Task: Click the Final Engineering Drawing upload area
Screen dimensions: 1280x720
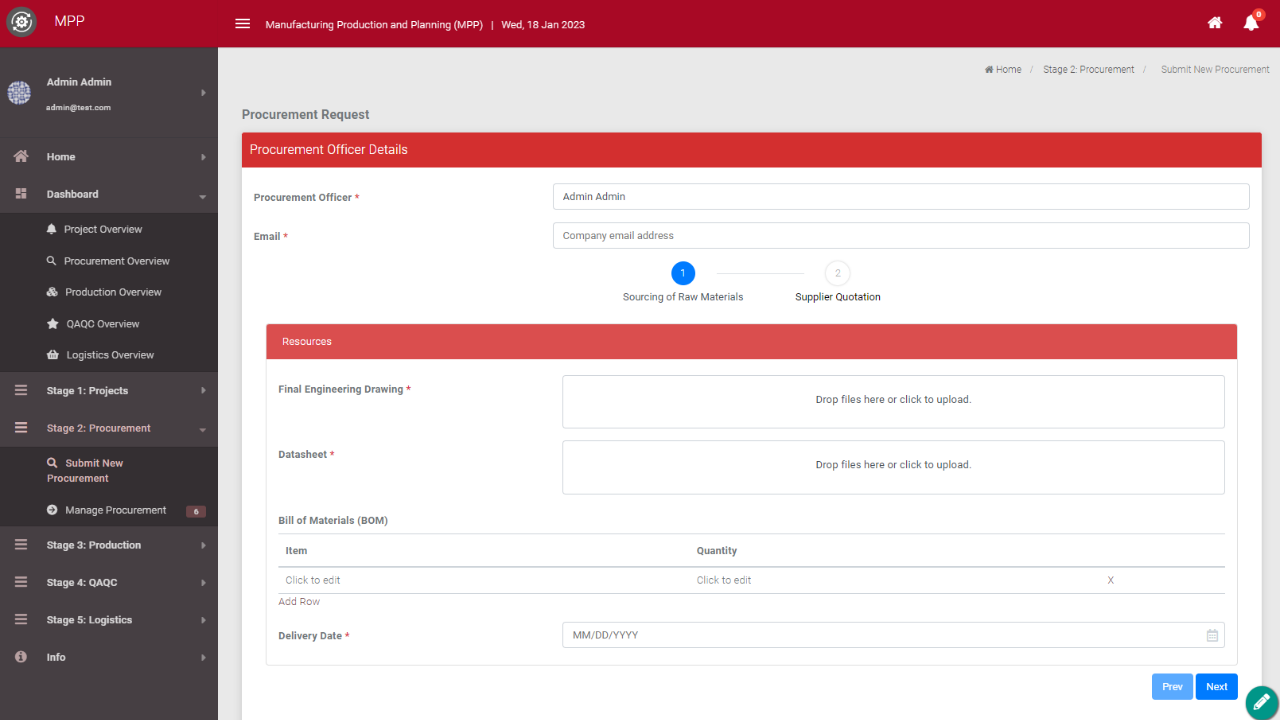Action: (x=893, y=401)
